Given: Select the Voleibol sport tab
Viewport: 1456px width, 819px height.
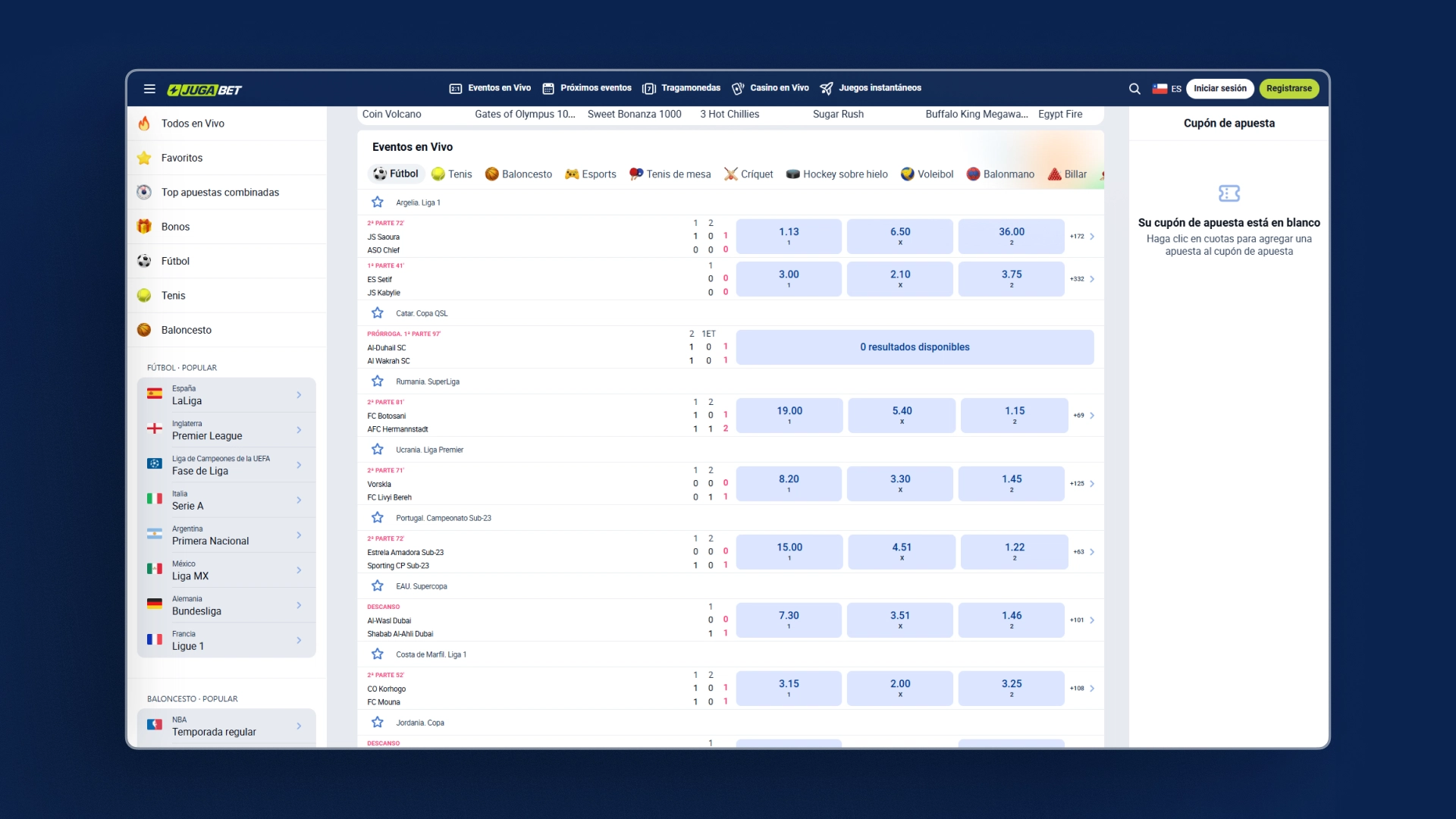Looking at the screenshot, I should coord(927,174).
